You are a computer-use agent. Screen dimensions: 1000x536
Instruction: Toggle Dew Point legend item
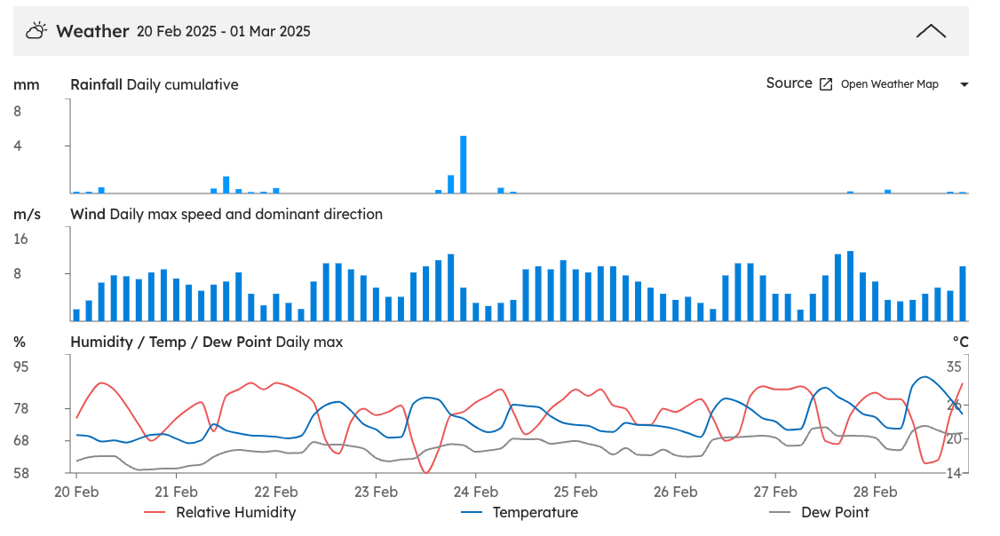tap(819, 512)
